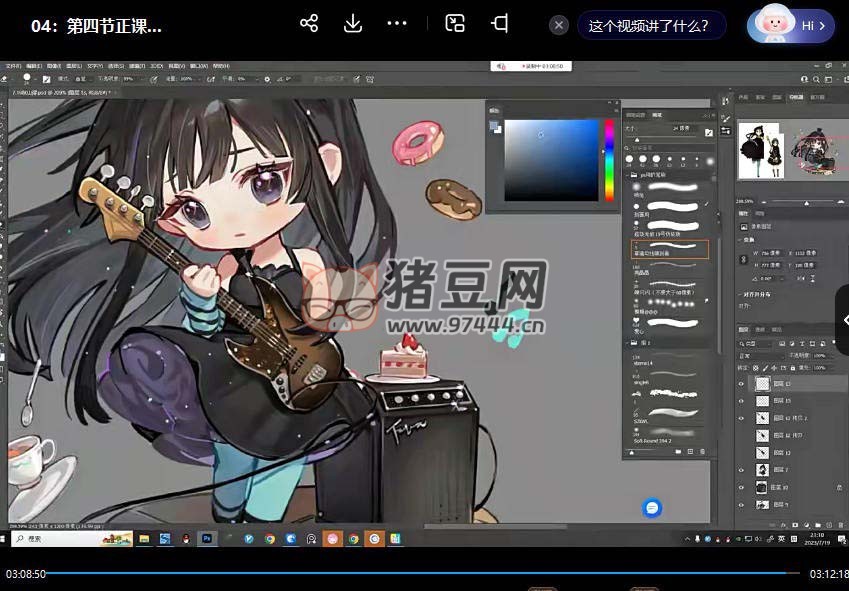Viewport: 849px width, 591px height.
Task: Open the three-dot more options menu
Action: coord(397,24)
